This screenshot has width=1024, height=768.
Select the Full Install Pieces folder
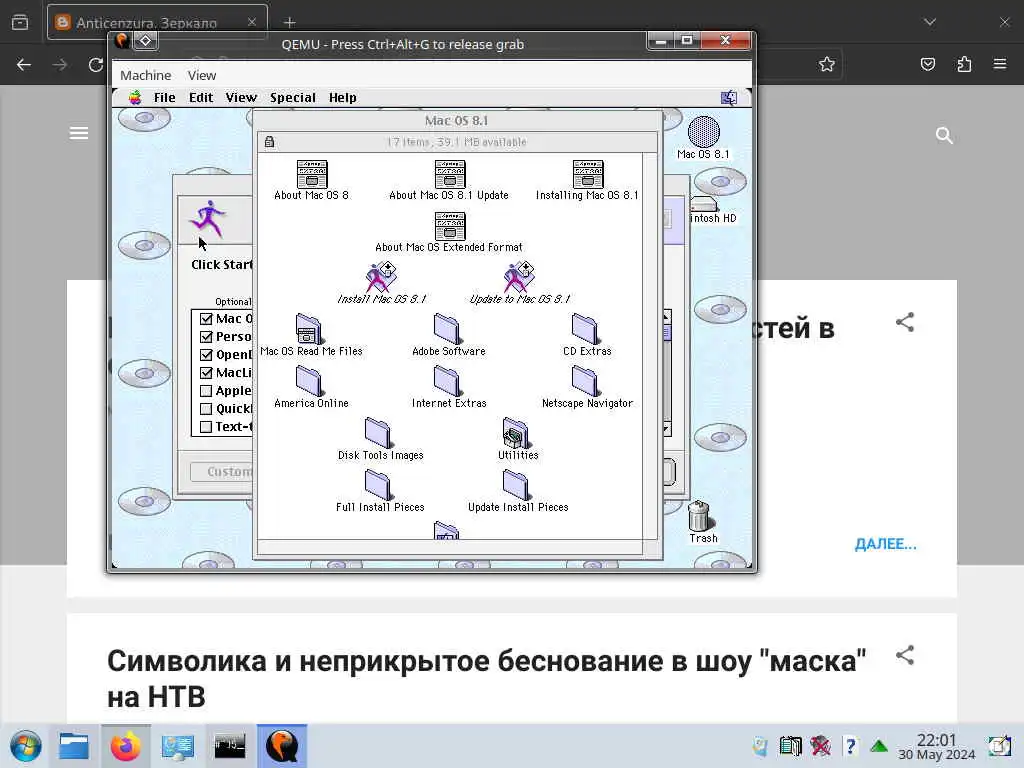click(x=378, y=485)
